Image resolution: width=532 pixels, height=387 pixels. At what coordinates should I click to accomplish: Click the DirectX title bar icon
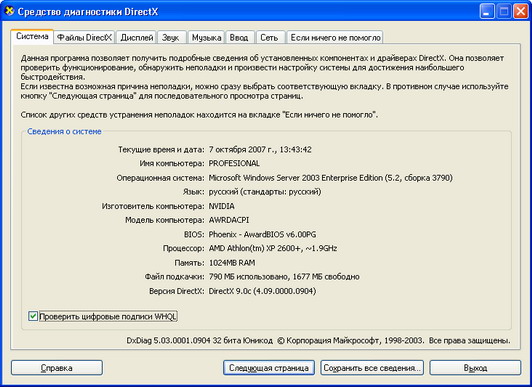tap(10, 11)
